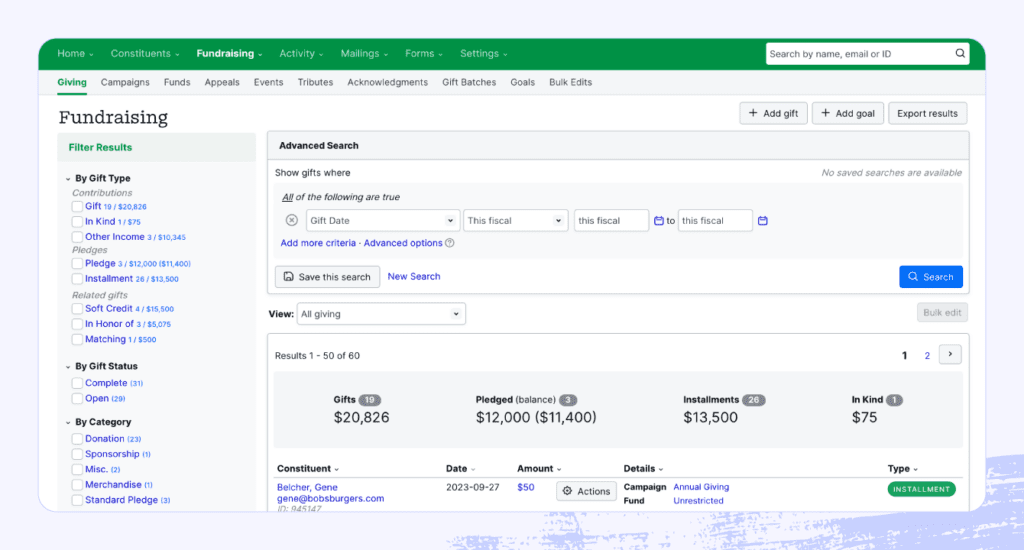The image size is (1024, 550).
Task: Check the Donation category box
Action: [77, 439]
